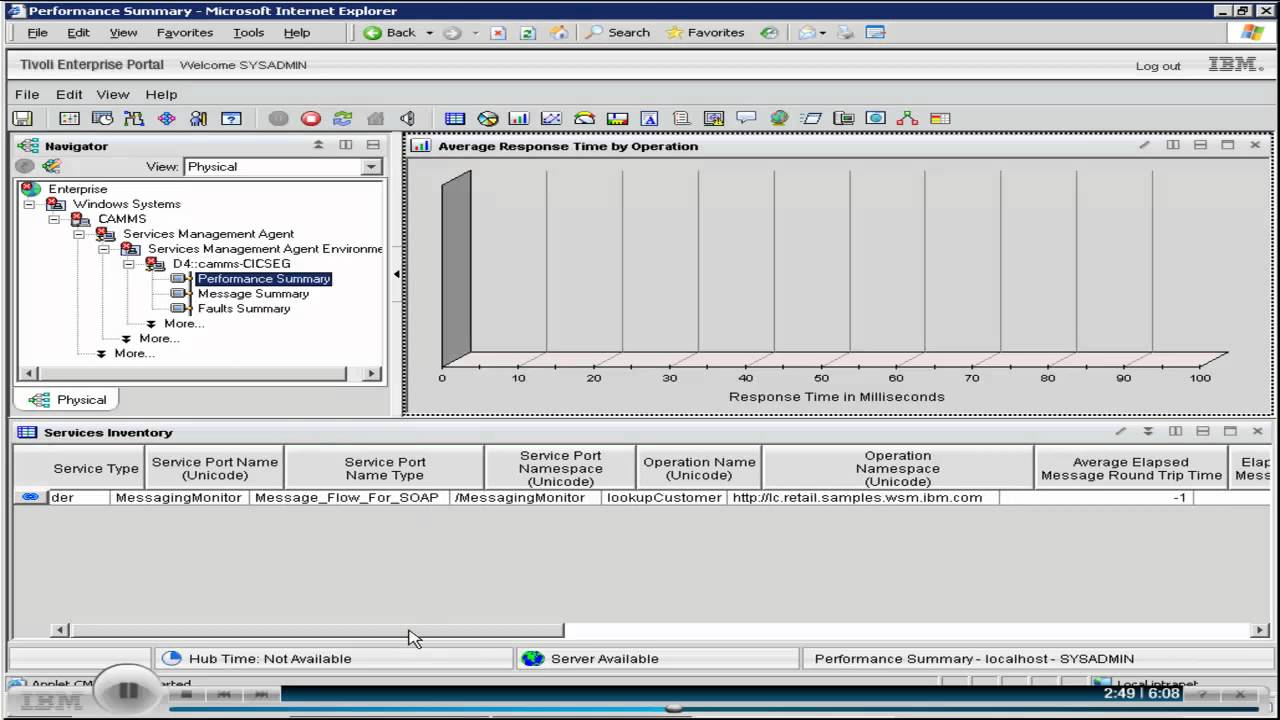Switch to the Physical navigator tab
Viewport: 1280px width, 720px height.
(68, 399)
